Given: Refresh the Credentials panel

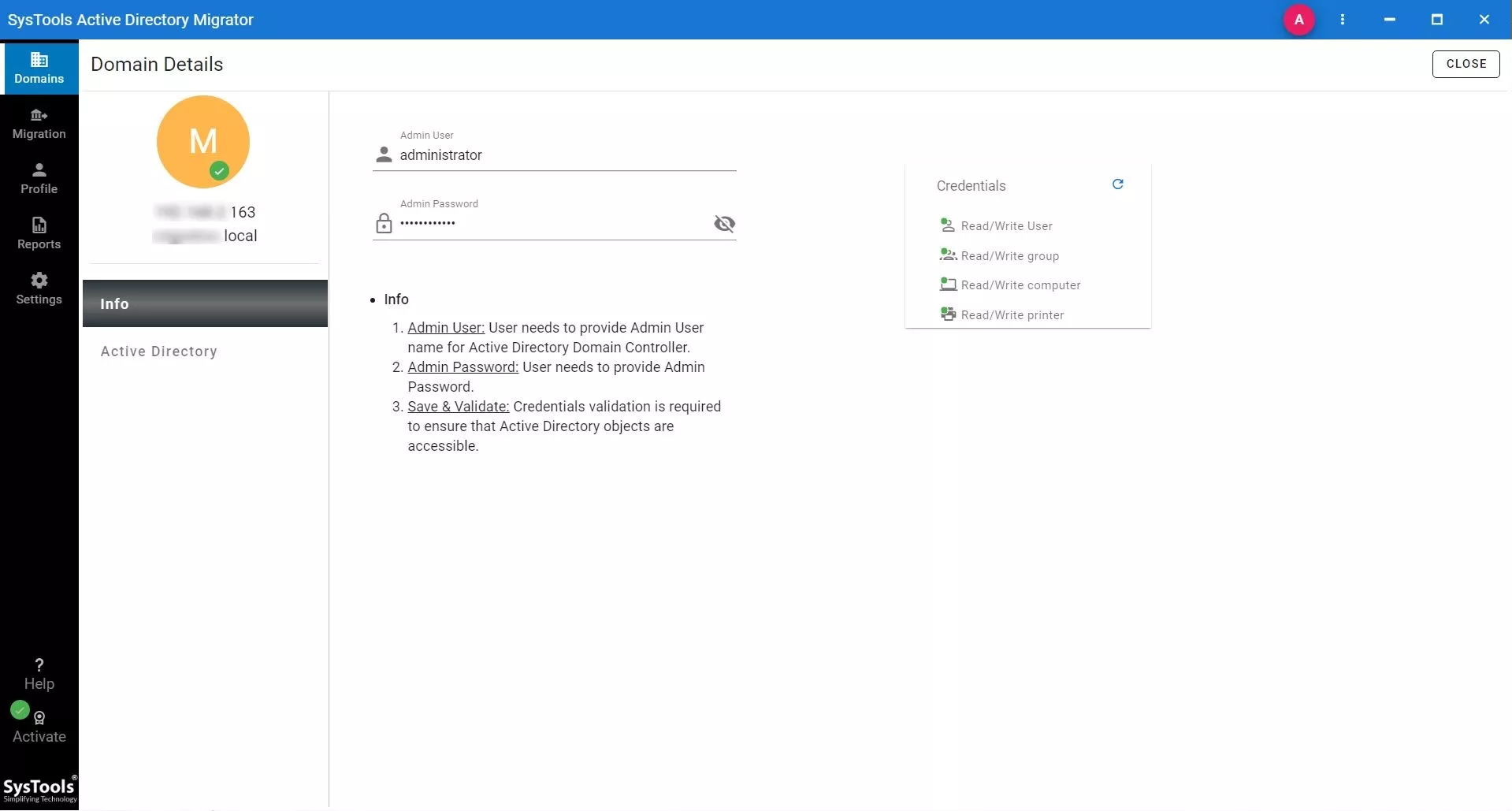Looking at the screenshot, I should point(1117,184).
